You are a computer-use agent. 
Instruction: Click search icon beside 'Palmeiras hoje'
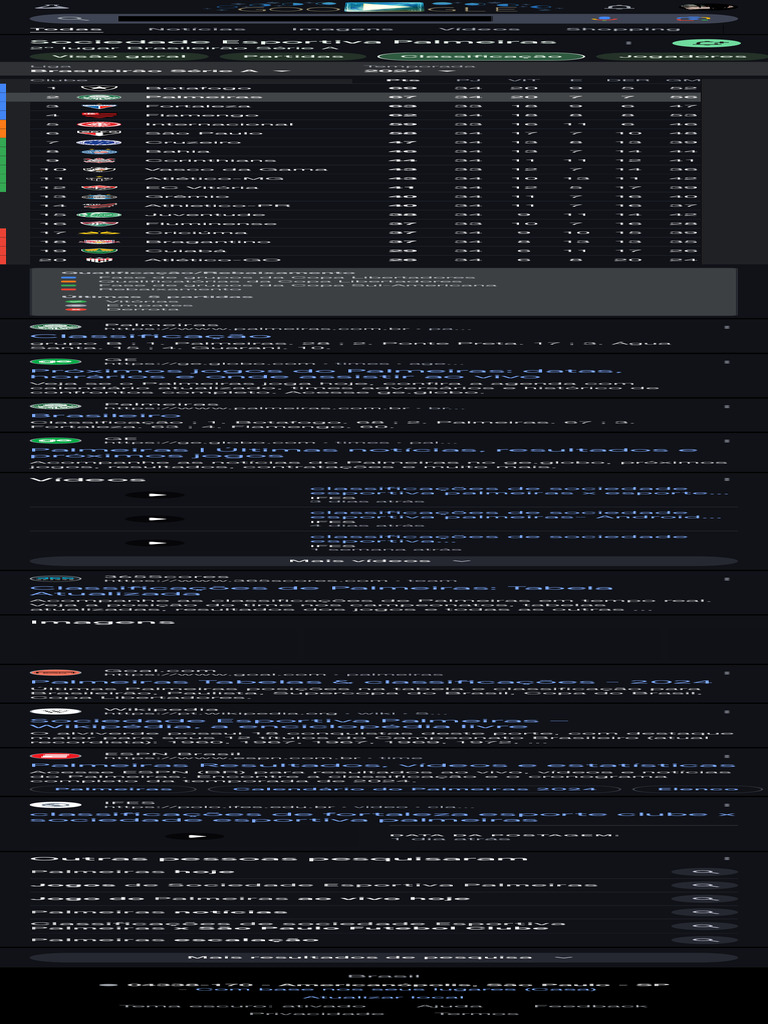click(705, 872)
